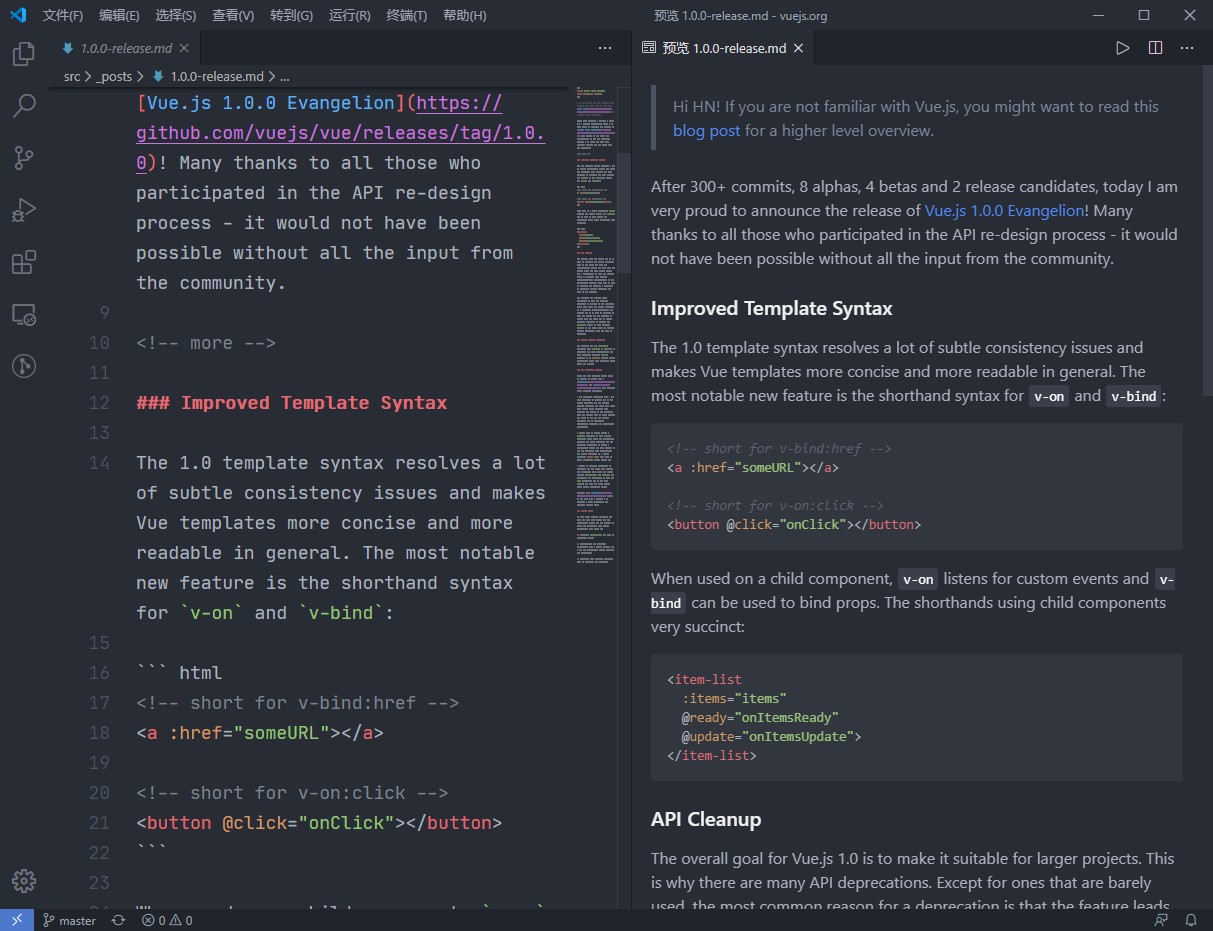The image size is (1213, 931).
Task: Open the 编辑(E) menu
Action: 120,15
